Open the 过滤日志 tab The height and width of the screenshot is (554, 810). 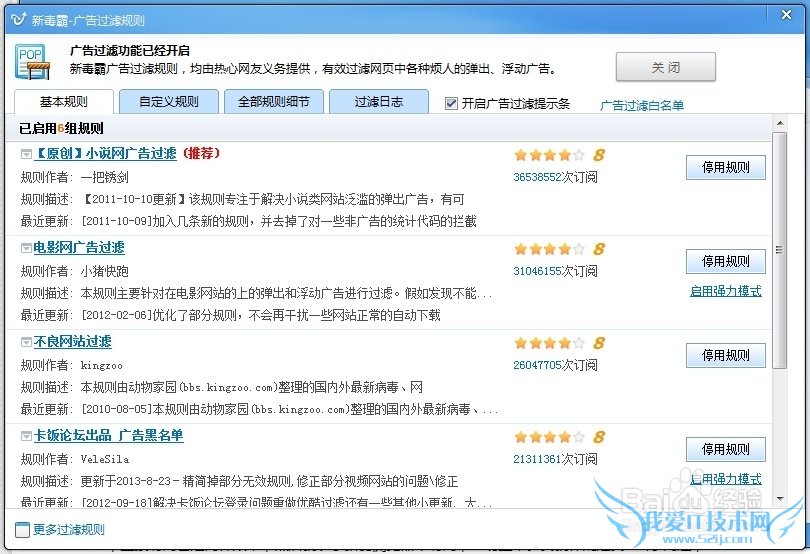tap(379, 101)
